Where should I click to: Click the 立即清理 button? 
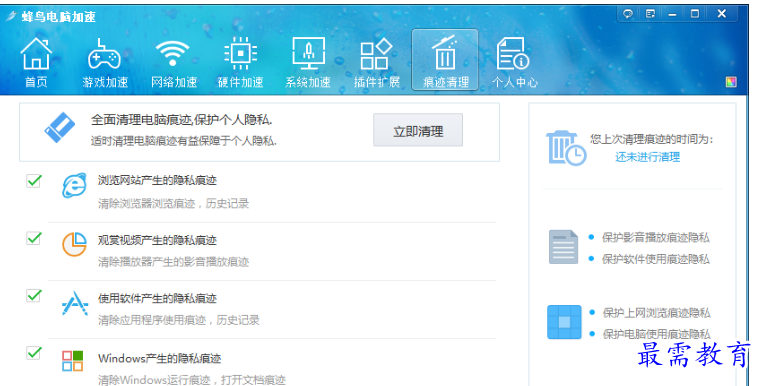(x=418, y=130)
